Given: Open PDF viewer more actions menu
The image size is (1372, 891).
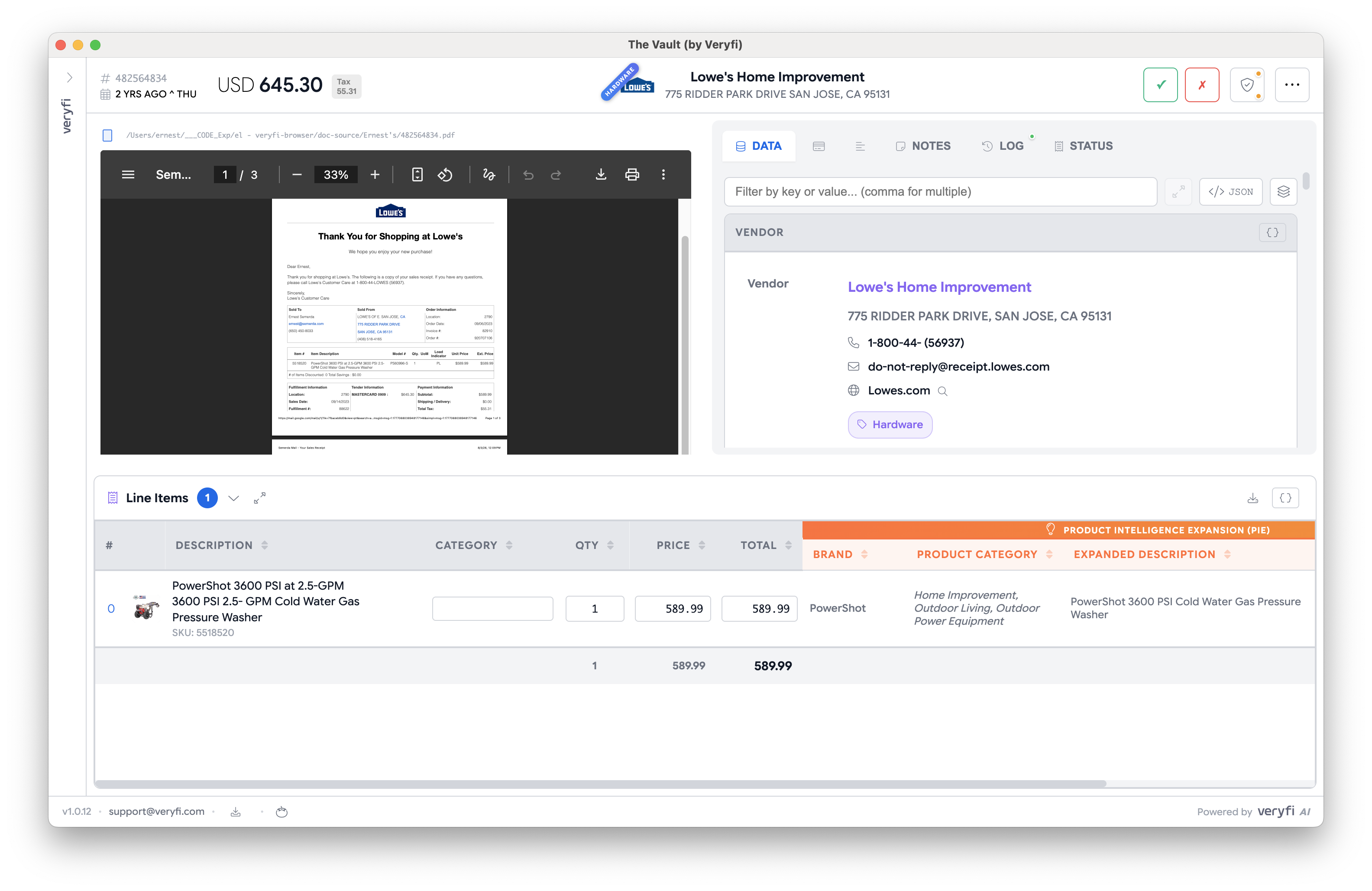Looking at the screenshot, I should pyautogui.click(x=663, y=174).
